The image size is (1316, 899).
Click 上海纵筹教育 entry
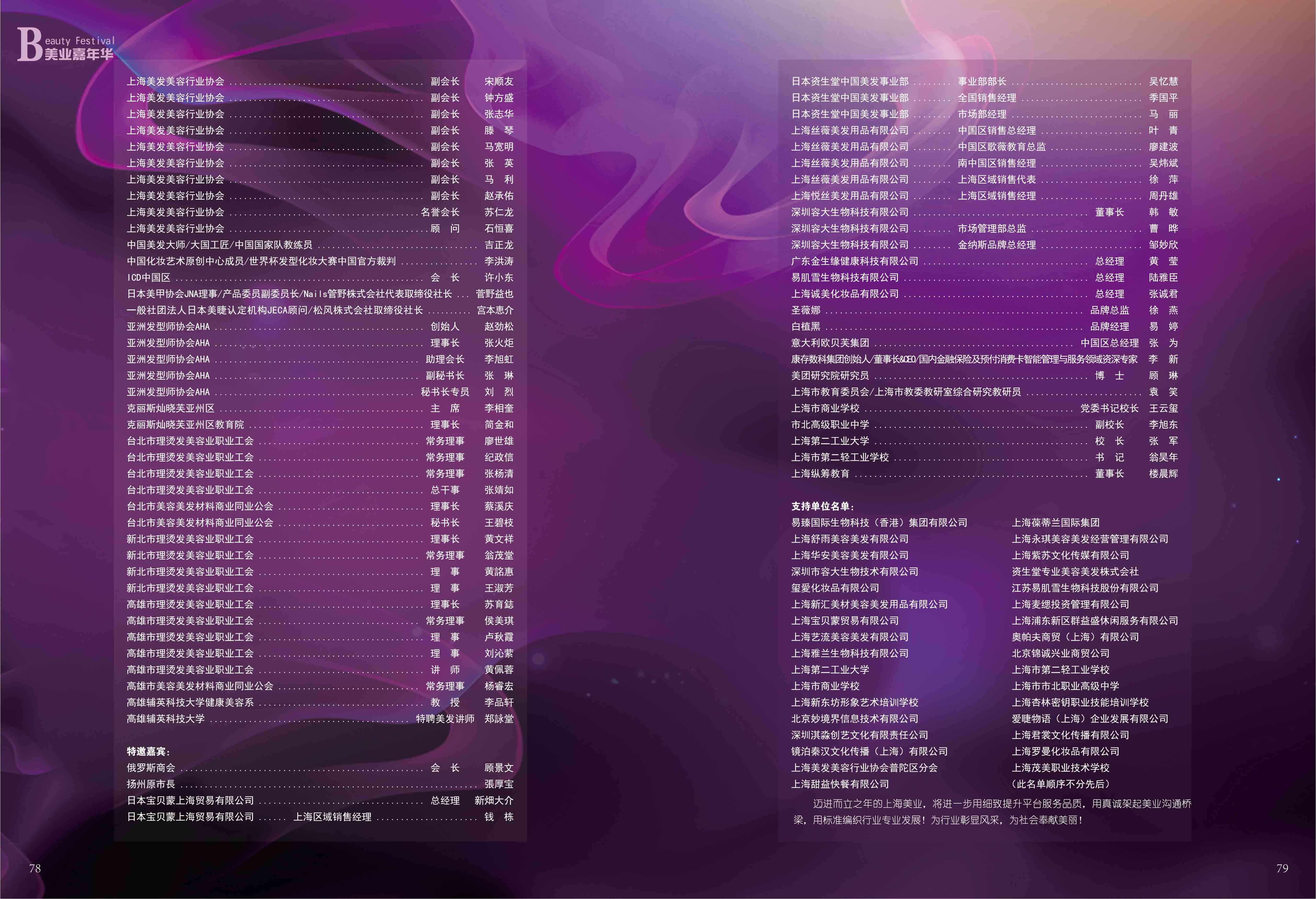821,473
